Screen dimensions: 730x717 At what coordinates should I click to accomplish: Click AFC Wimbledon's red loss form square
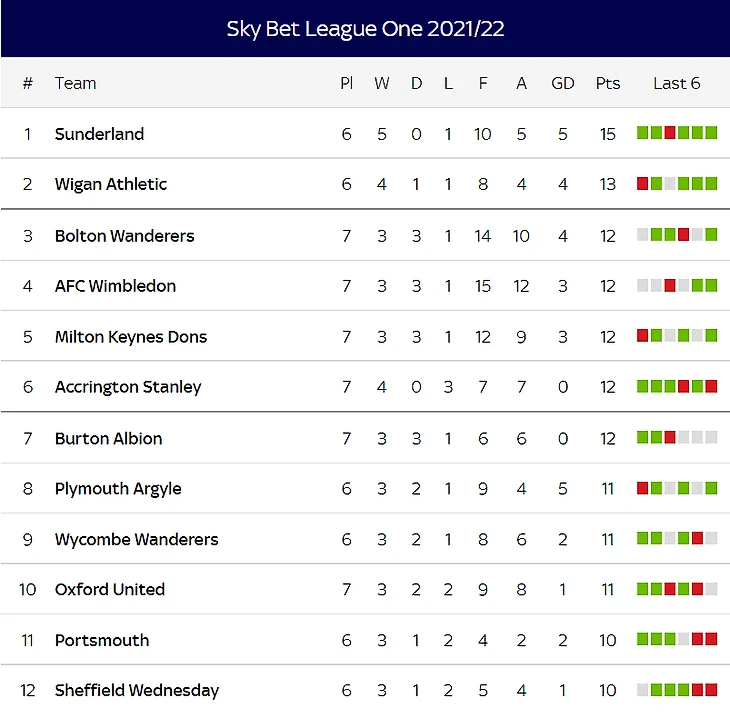[x=670, y=286]
